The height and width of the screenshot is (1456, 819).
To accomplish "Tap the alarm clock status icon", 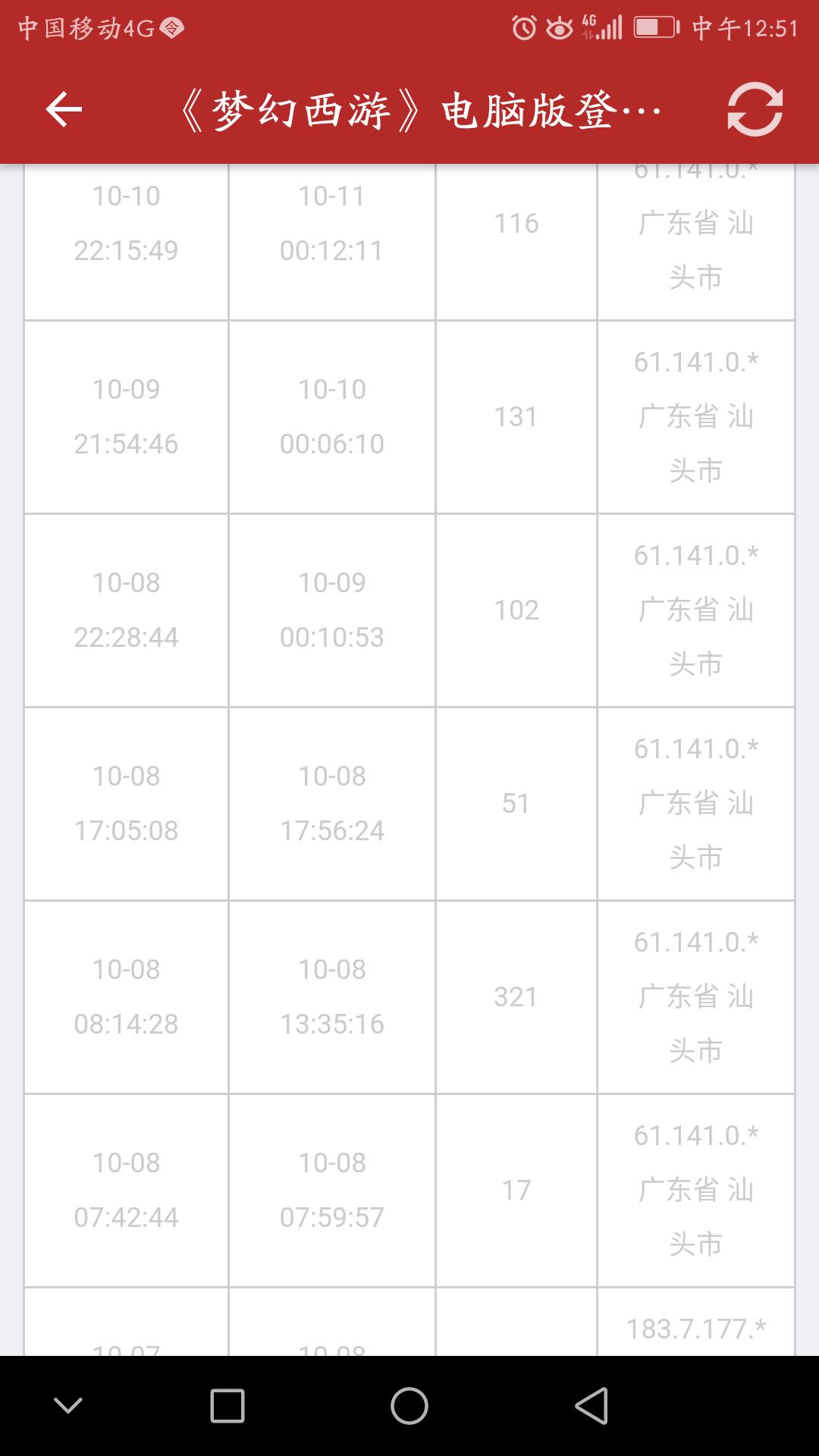I will tap(524, 28).
